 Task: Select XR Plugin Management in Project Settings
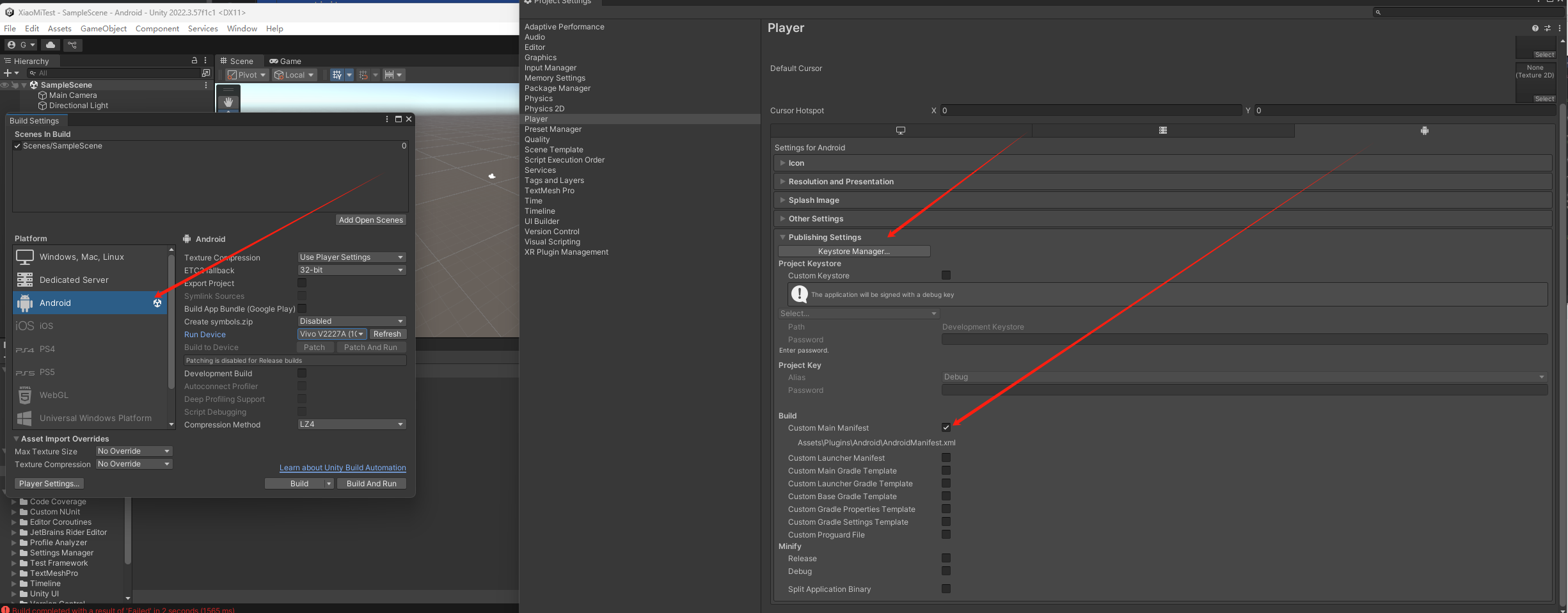coord(566,252)
